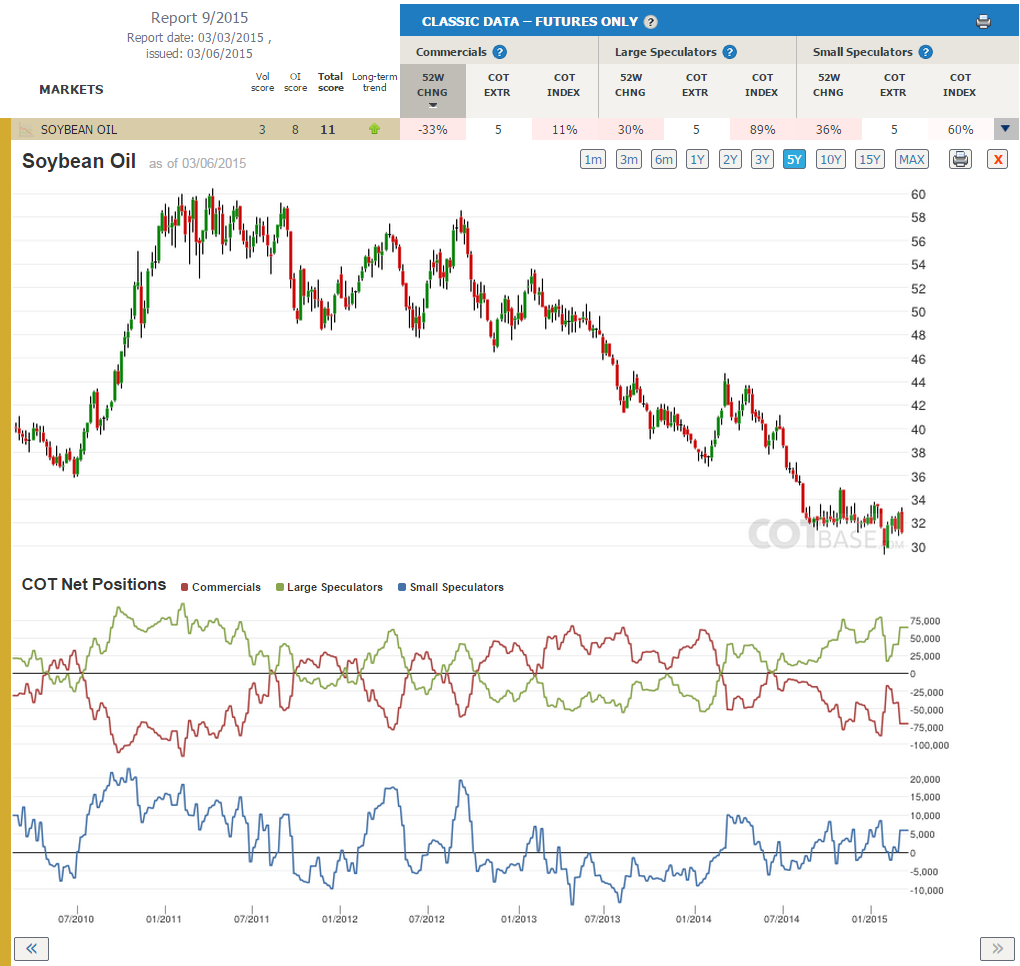Set the chart period to 3Y
The height and width of the screenshot is (966, 1020).
pyautogui.click(x=762, y=159)
